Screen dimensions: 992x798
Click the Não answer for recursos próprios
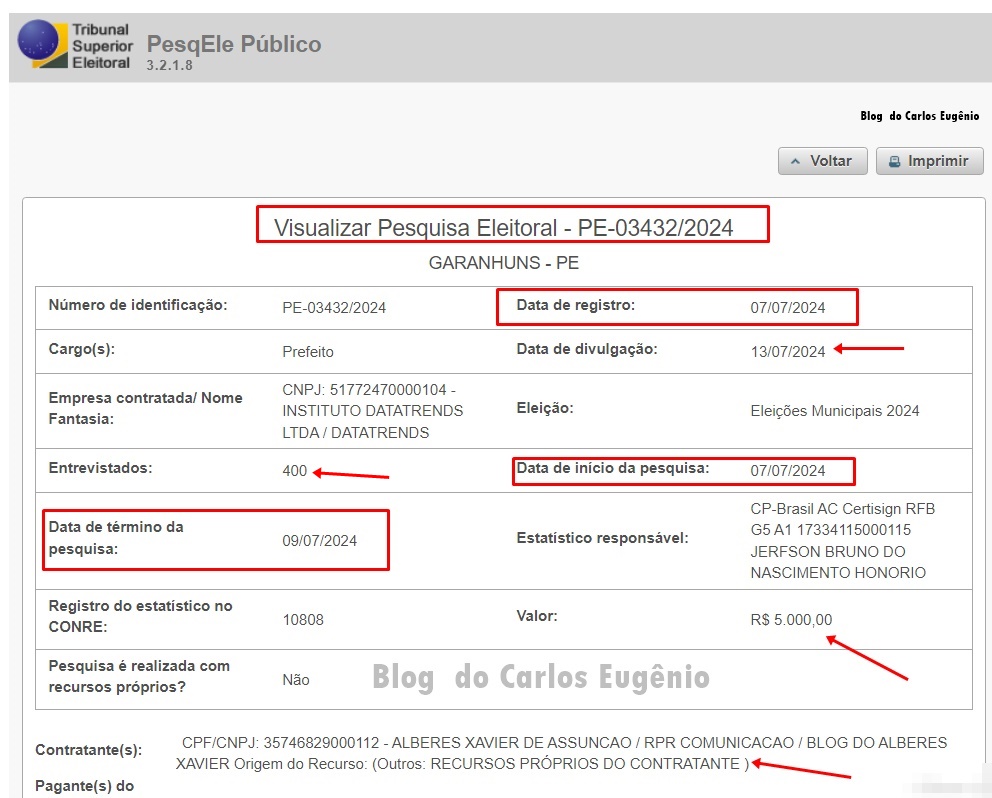(x=295, y=680)
